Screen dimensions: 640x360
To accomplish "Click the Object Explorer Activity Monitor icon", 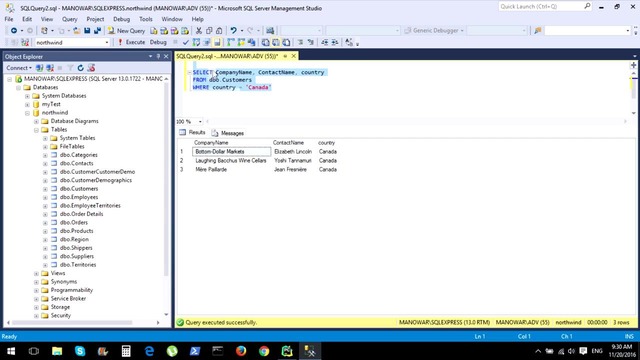I will (x=91, y=68).
